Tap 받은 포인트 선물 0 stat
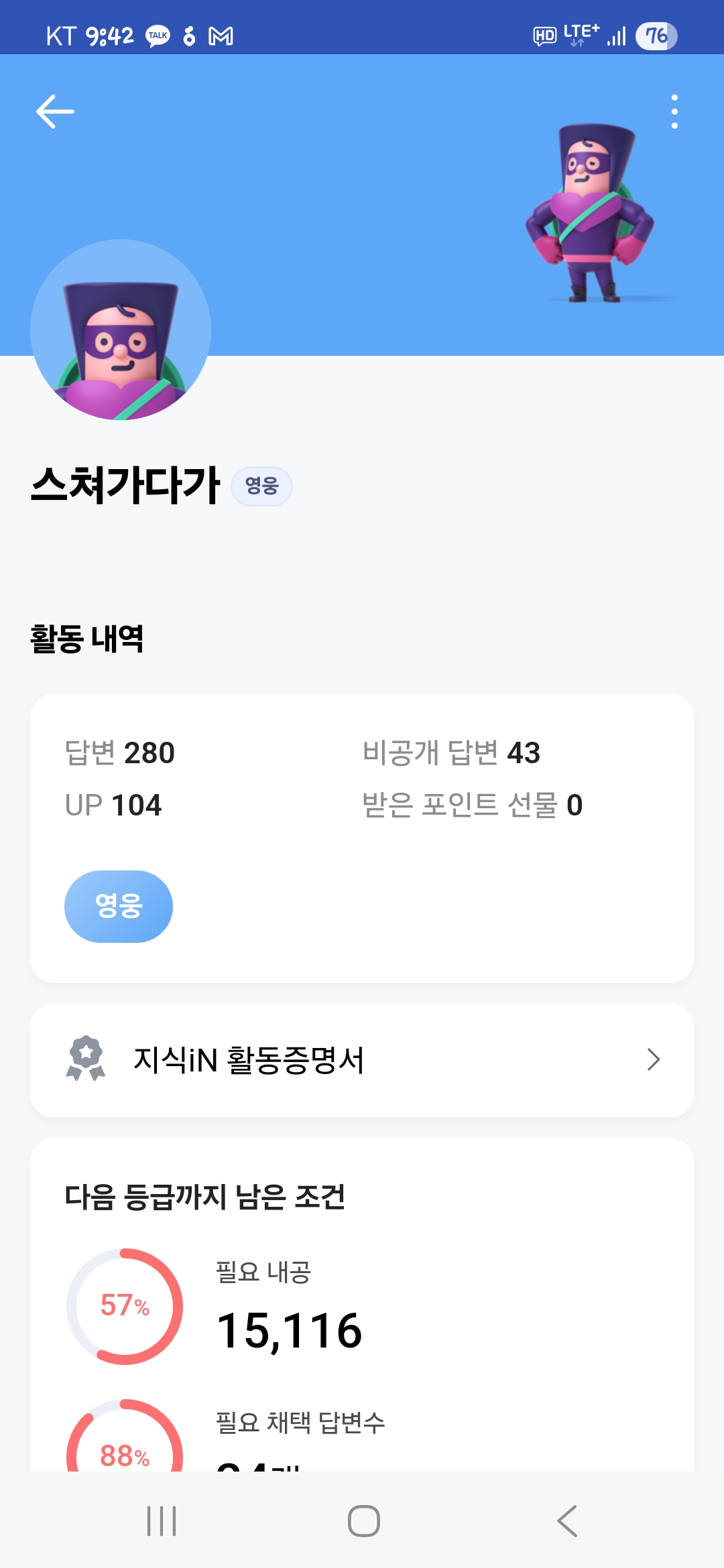This screenshot has width=724, height=1568. pos(472,805)
